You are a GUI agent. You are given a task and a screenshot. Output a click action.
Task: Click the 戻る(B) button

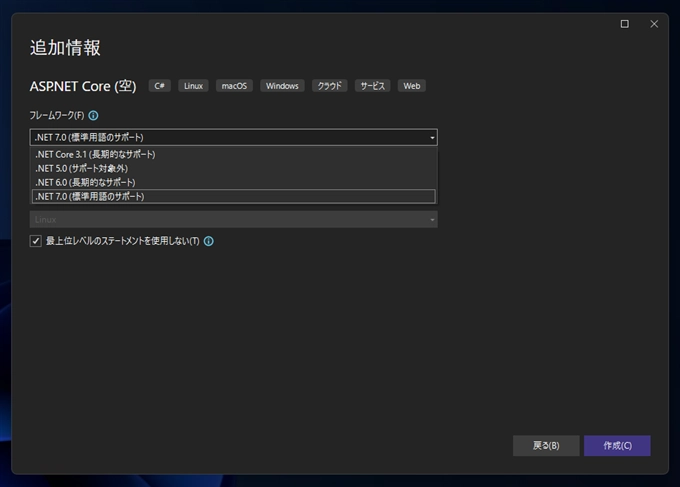coord(546,446)
